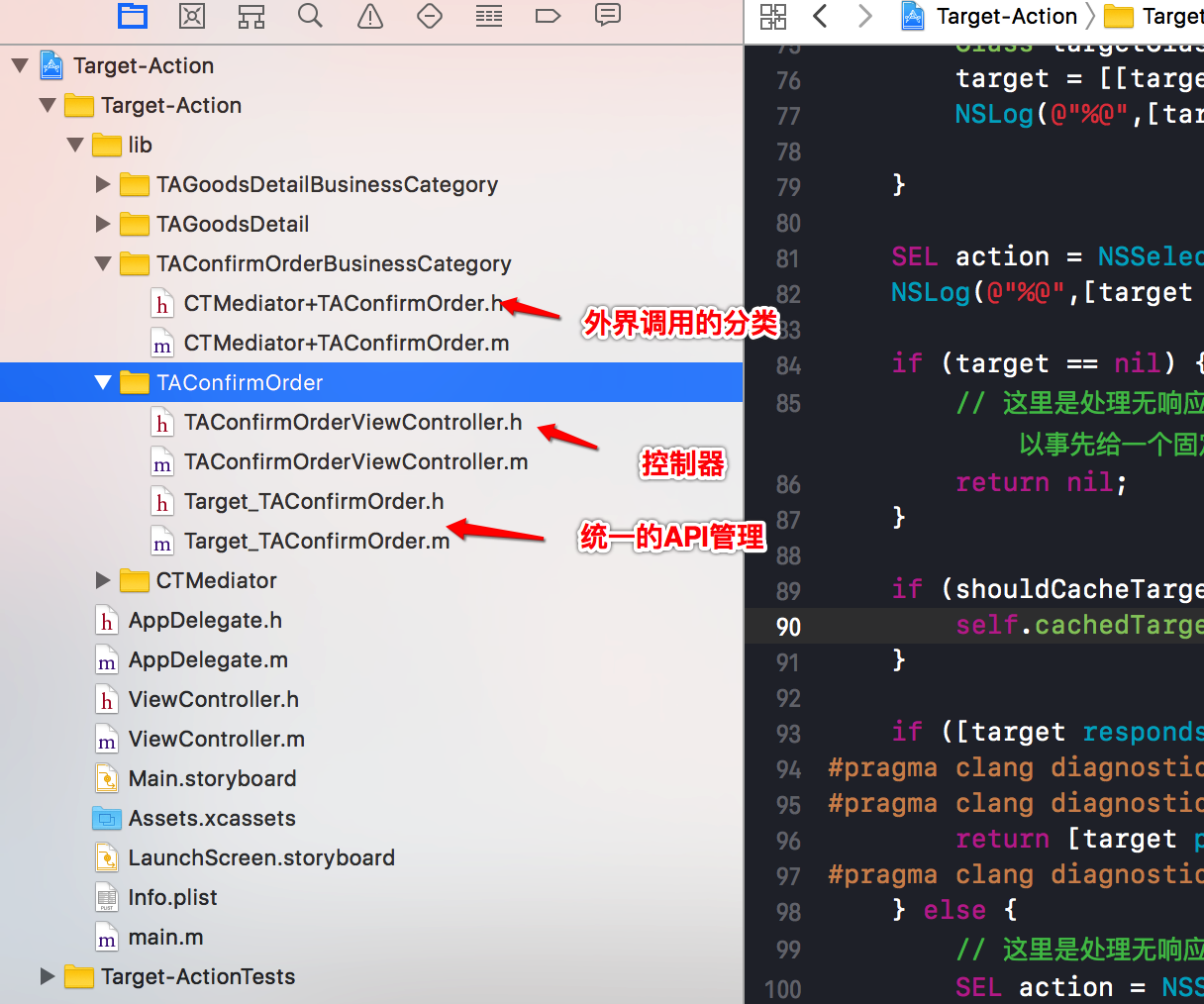The image size is (1204, 1004).
Task: Click 'if (target == nil)' code line
Action: click(x=1048, y=363)
